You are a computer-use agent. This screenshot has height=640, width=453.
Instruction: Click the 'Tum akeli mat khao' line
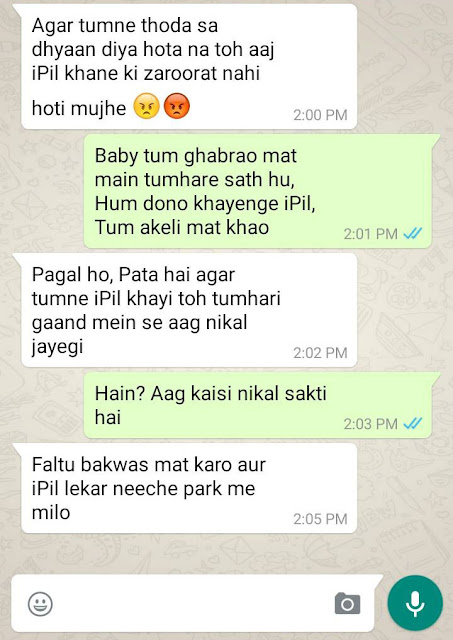coord(182,227)
